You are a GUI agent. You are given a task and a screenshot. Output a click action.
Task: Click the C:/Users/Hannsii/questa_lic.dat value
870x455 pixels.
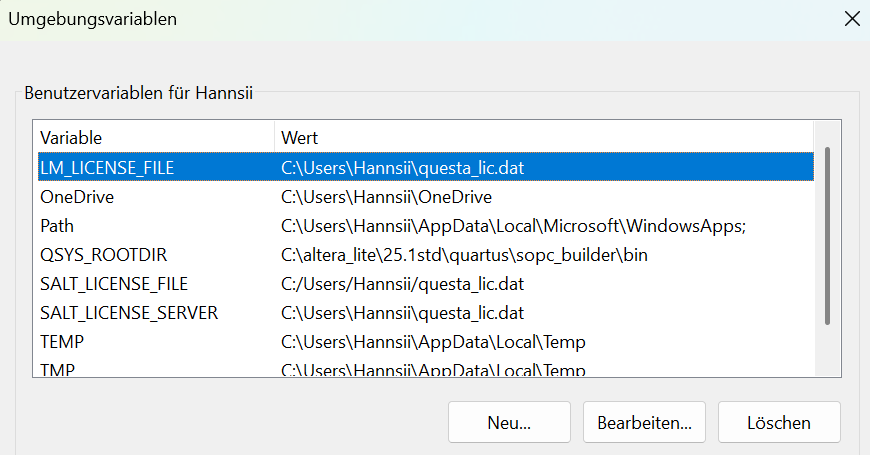(x=402, y=284)
